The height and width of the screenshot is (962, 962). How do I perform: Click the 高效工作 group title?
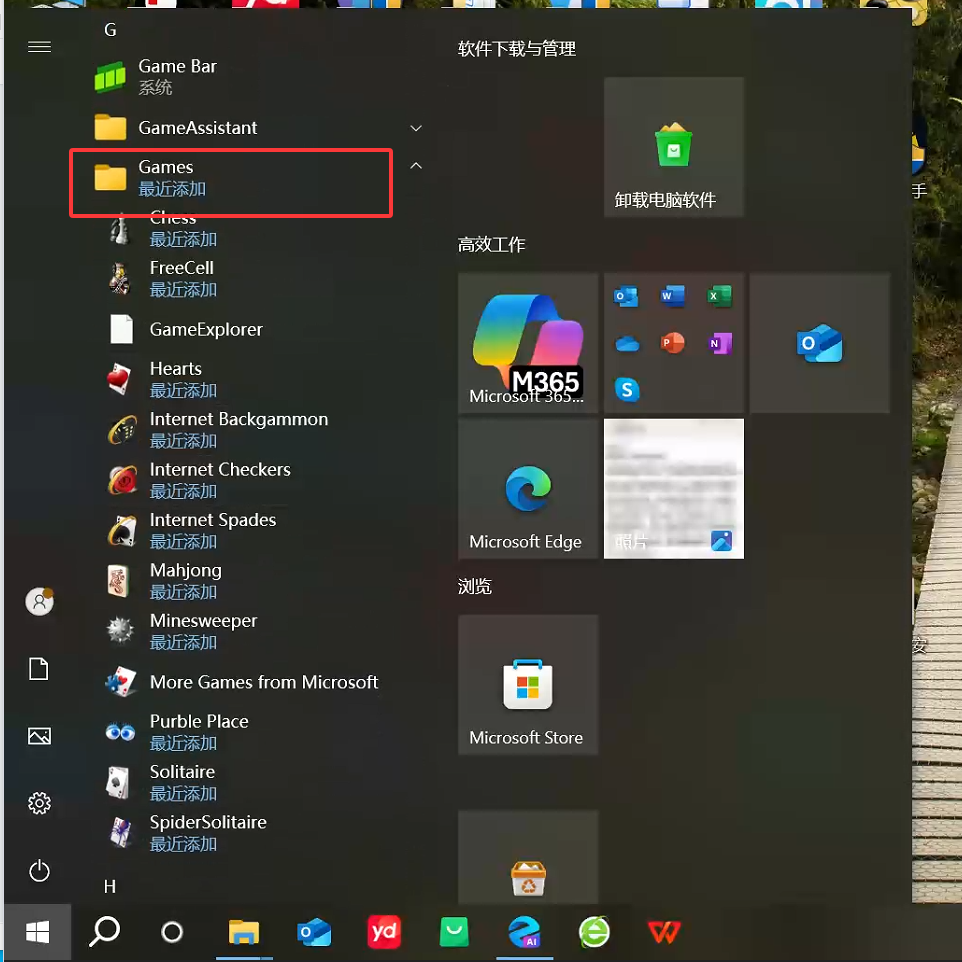pos(491,245)
